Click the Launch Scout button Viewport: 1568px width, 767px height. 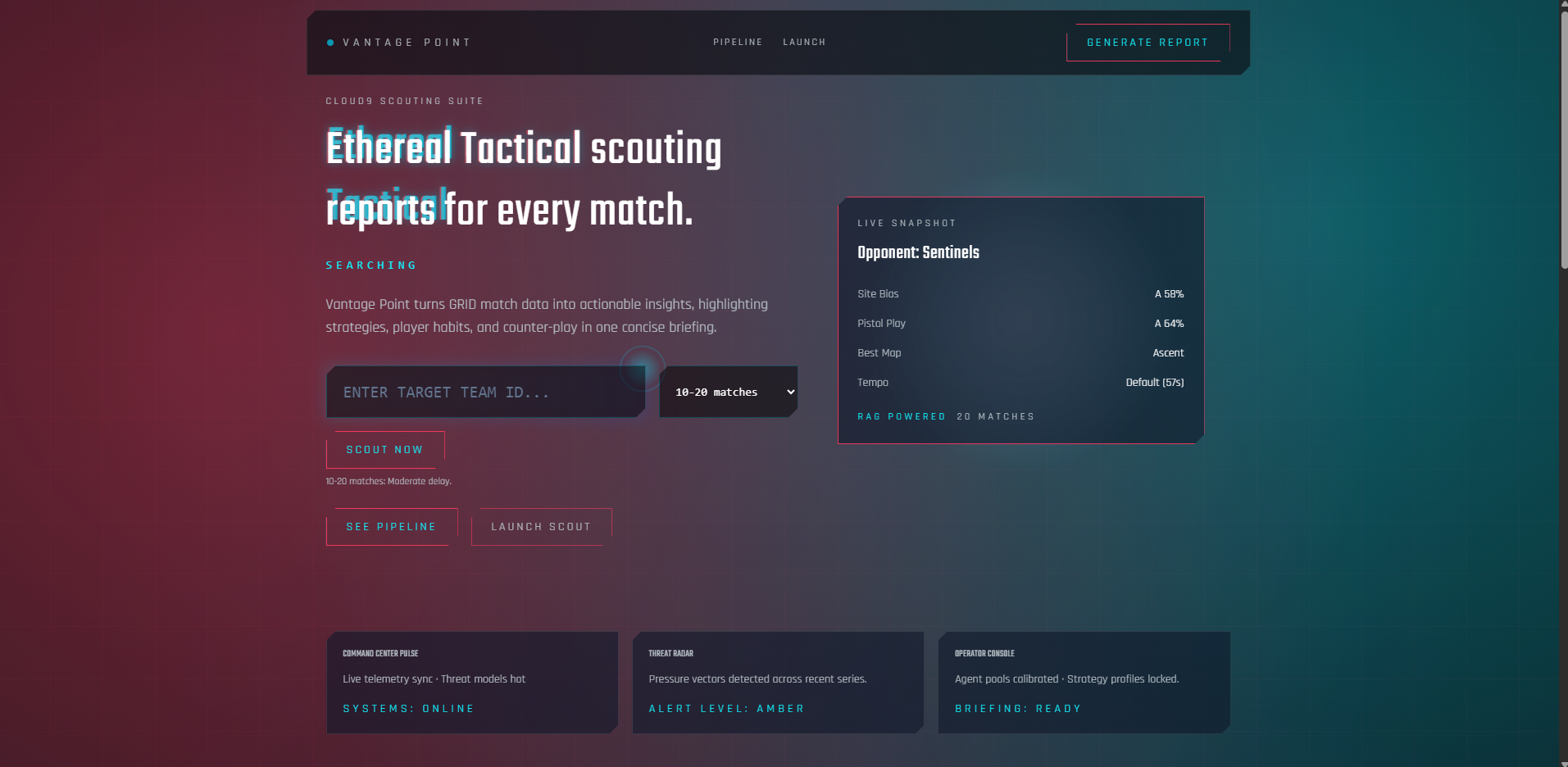pyautogui.click(x=541, y=527)
